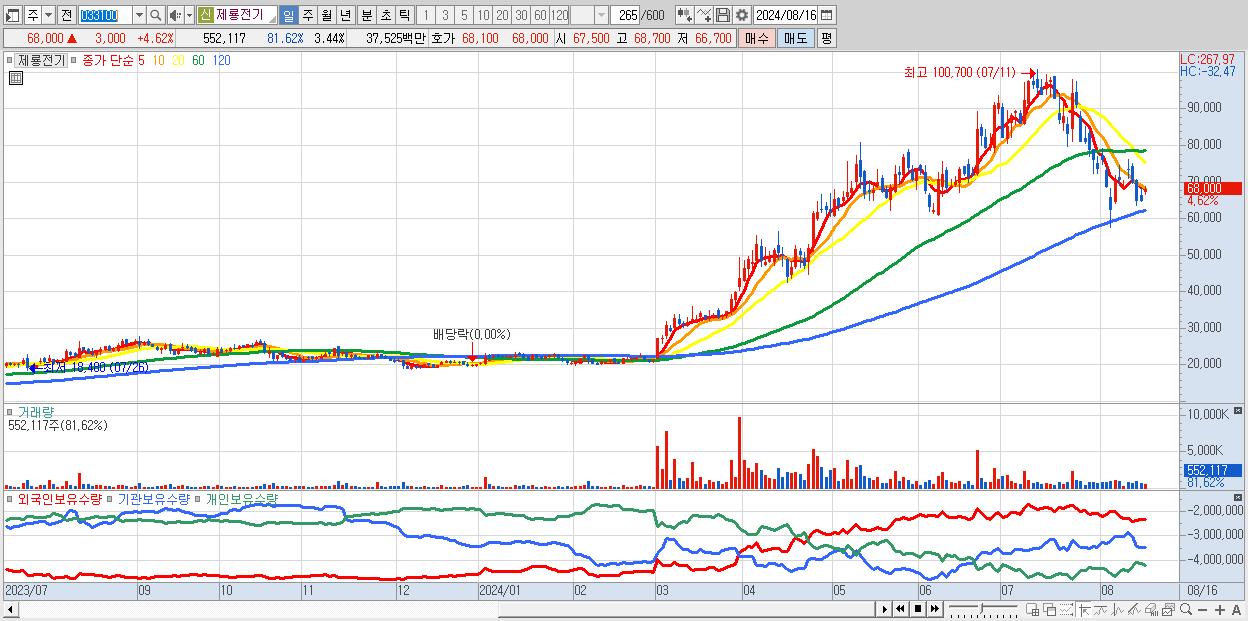Click the replay speed slider at bottom
The image size is (1248, 621).
point(983,609)
